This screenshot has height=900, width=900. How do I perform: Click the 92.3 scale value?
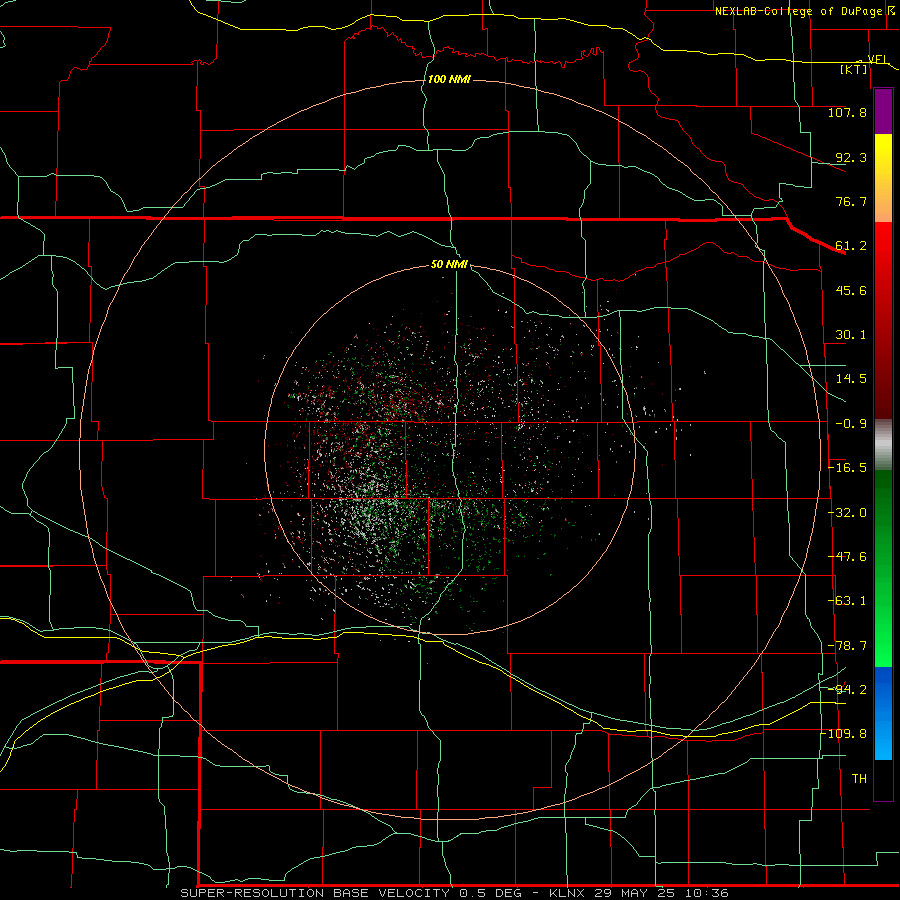click(851, 157)
